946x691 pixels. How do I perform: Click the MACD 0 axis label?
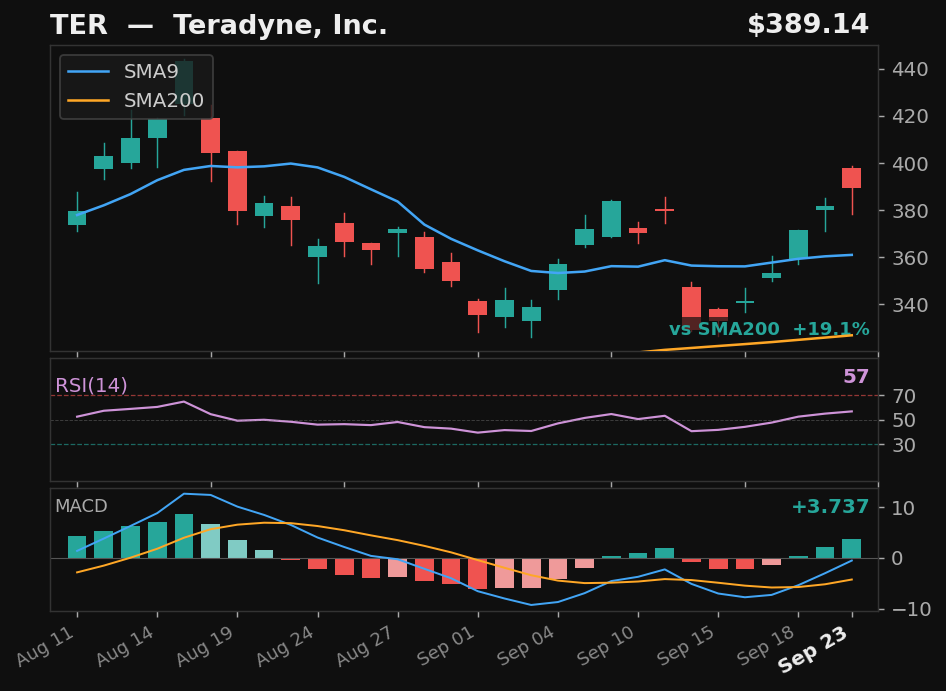pyautogui.click(x=898, y=558)
